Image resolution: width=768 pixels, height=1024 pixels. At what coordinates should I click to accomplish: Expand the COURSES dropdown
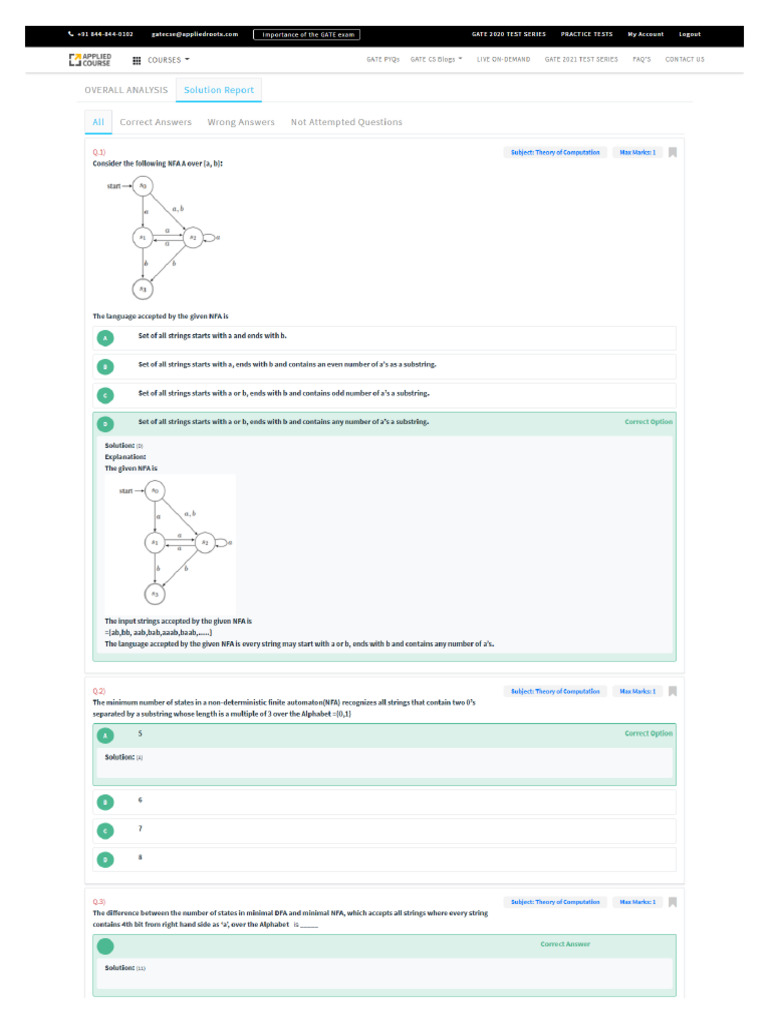(x=168, y=60)
